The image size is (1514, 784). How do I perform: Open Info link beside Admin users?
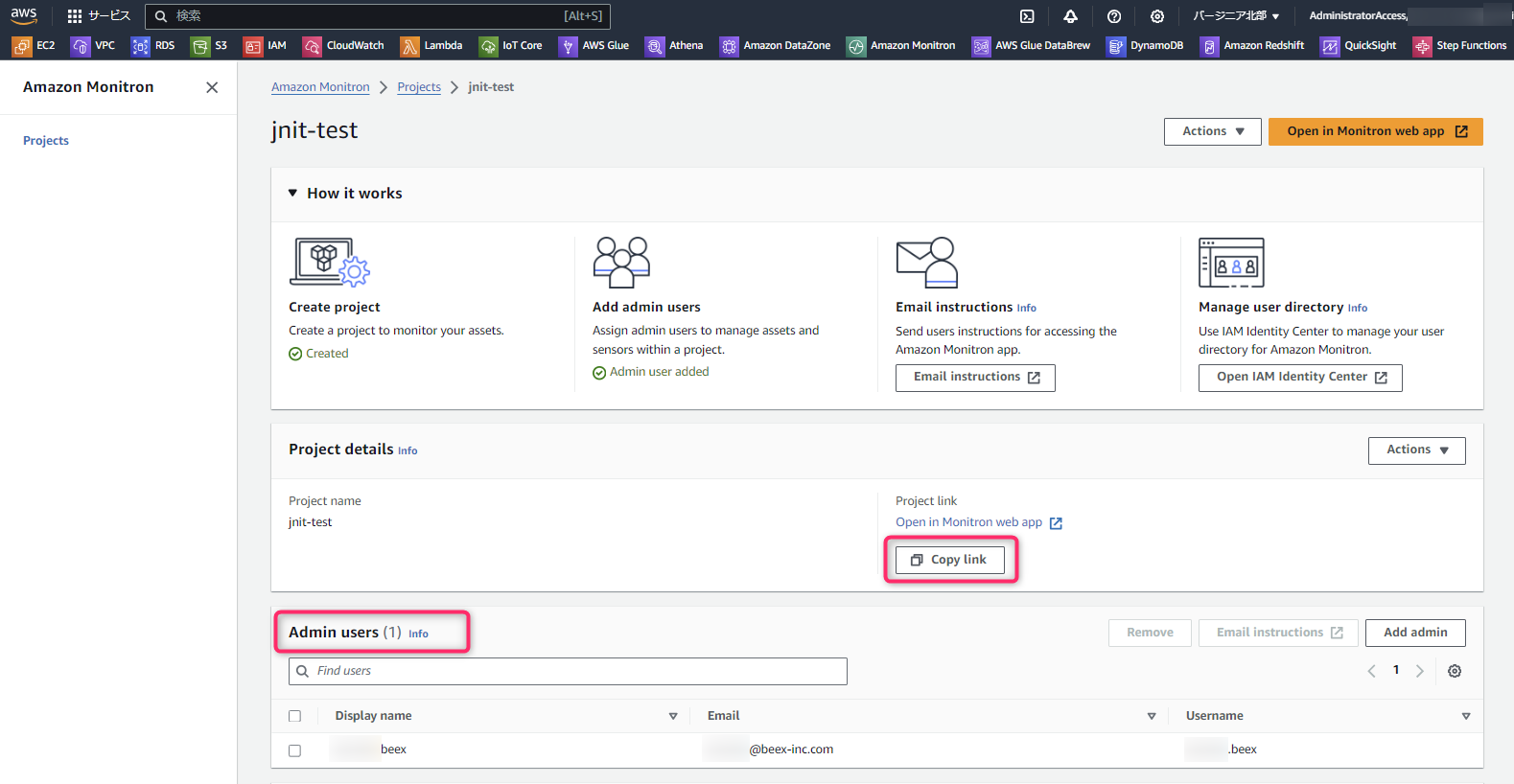click(x=418, y=634)
